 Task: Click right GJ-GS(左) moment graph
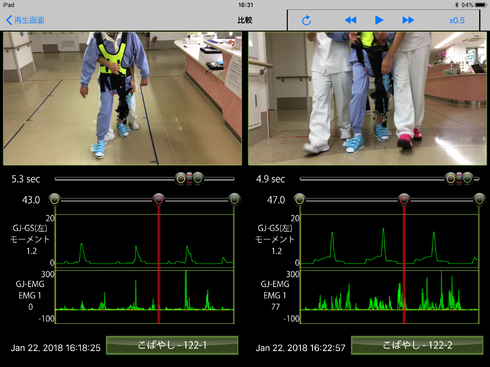[x=390, y=240]
